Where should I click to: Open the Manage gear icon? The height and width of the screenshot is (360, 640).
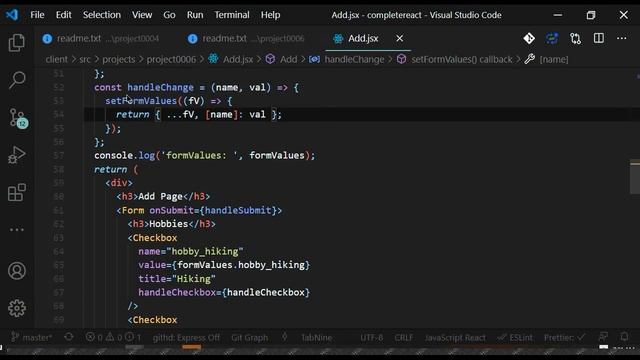pos(17,308)
